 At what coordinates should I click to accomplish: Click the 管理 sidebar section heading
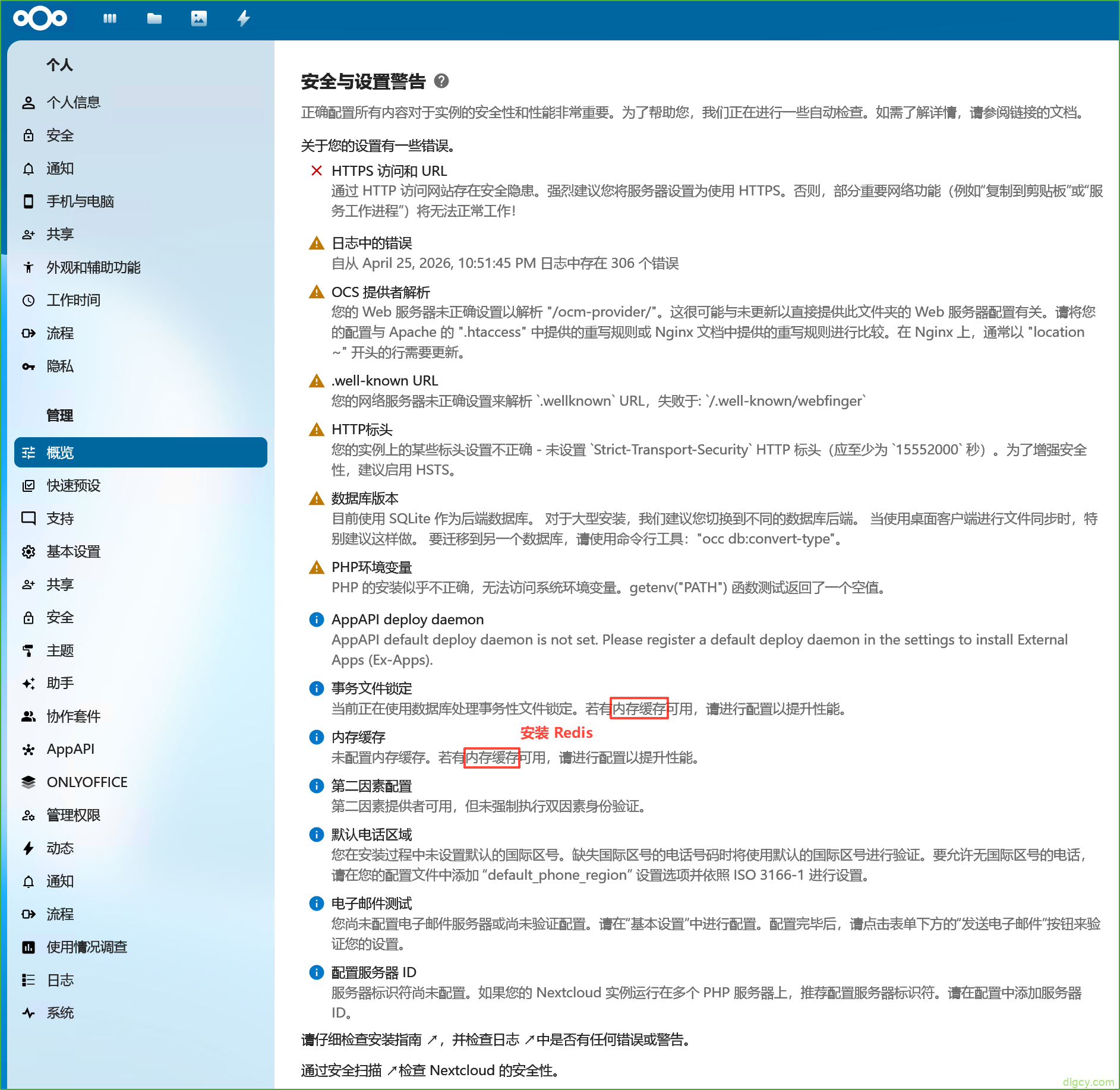click(59, 416)
